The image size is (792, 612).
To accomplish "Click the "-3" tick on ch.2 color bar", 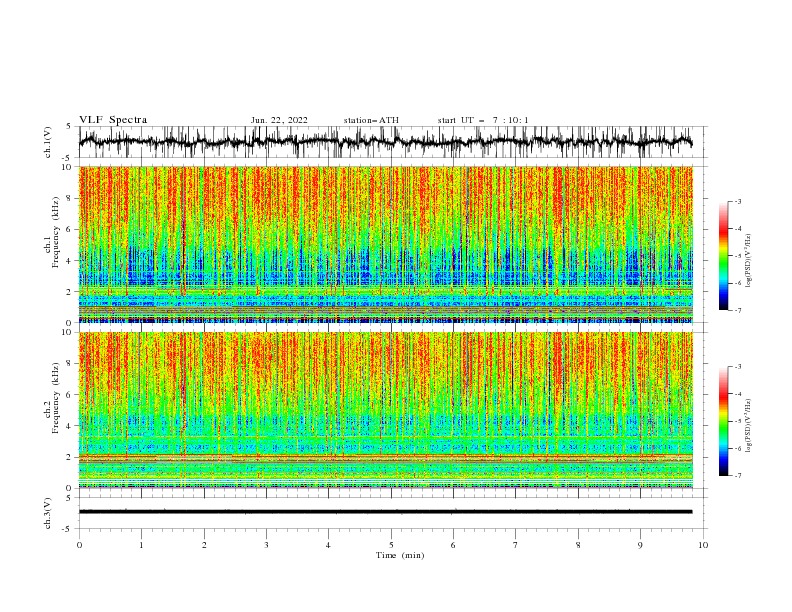I will click(x=737, y=367).
